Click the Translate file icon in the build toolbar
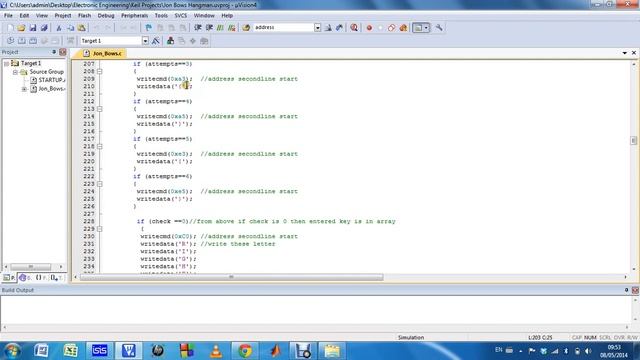Viewport: 640px width, 360px height. coord(10,41)
